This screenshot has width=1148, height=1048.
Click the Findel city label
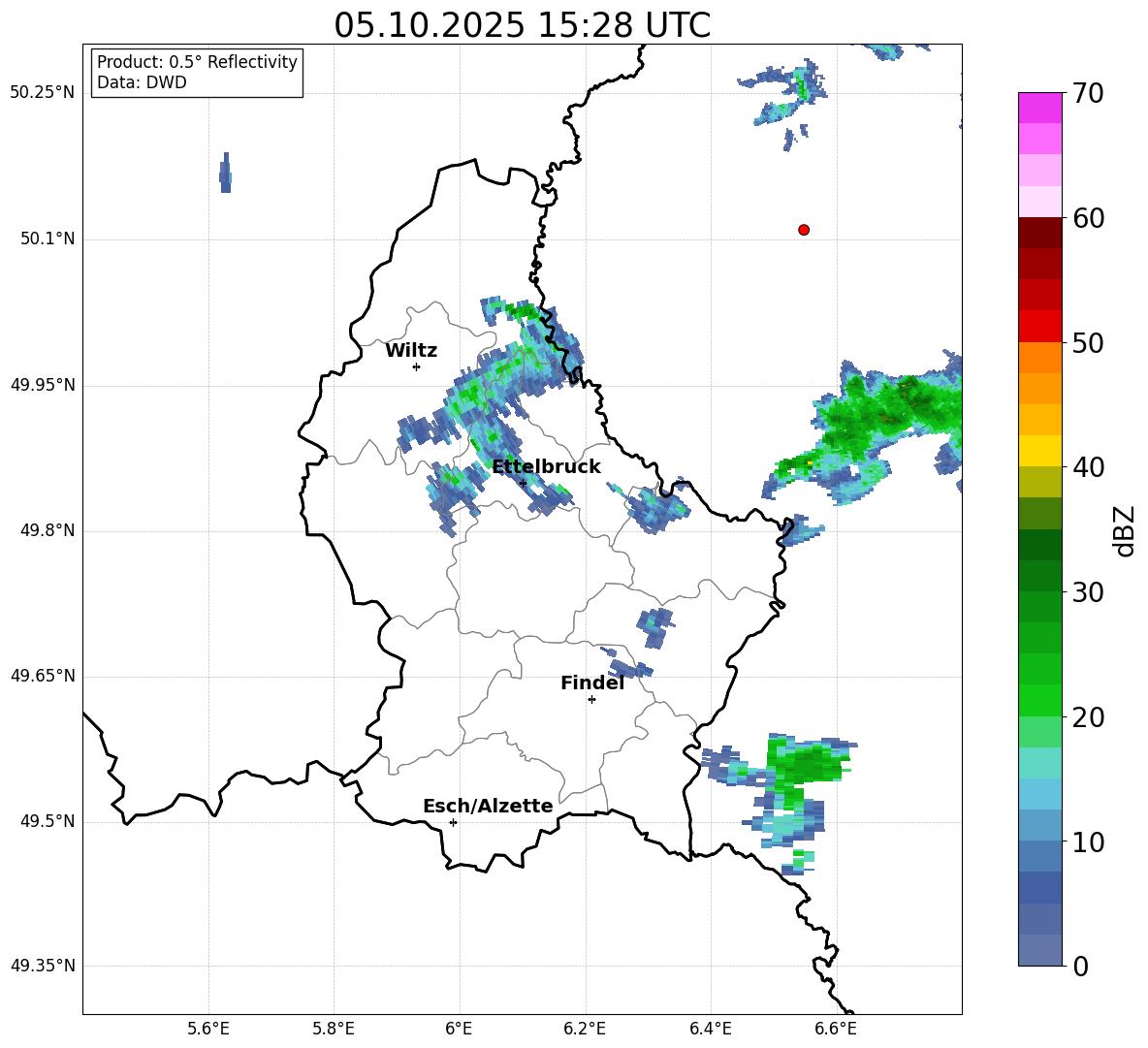click(592, 683)
